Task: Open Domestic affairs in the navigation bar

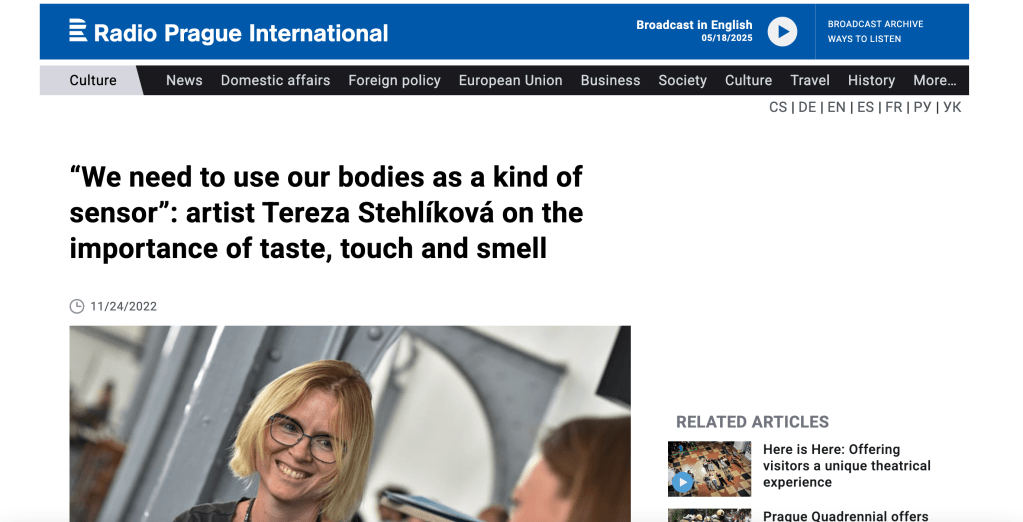Action: (x=275, y=80)
